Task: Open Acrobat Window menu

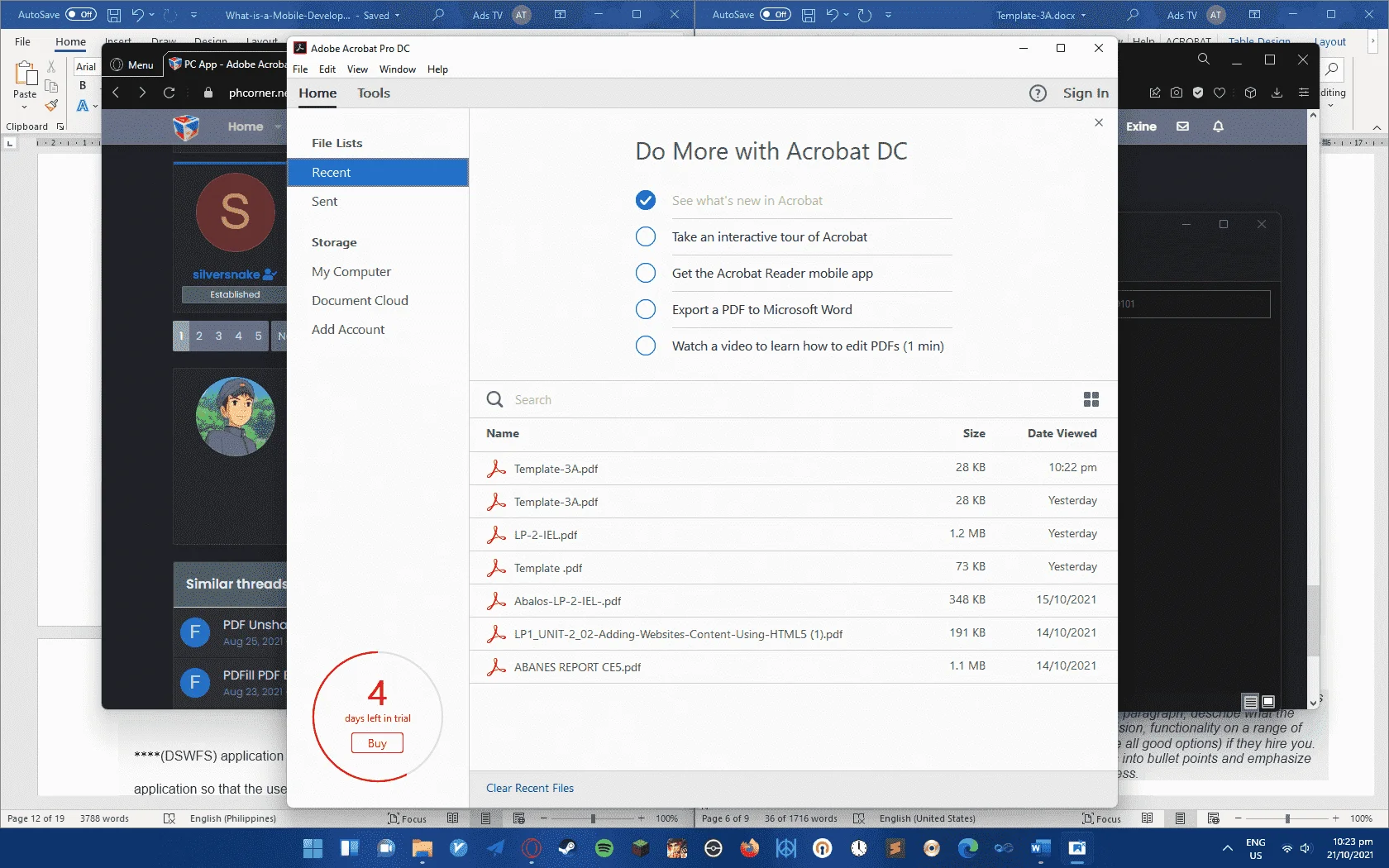Action: click(398, 69)
